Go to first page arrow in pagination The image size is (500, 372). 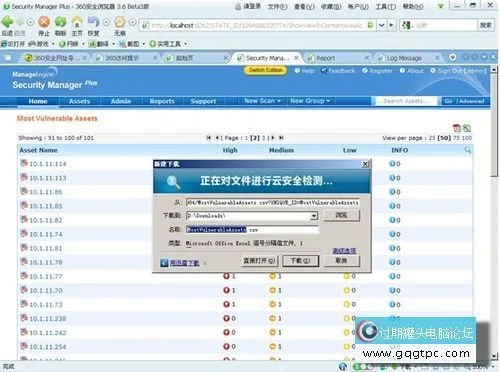point(209,138)
